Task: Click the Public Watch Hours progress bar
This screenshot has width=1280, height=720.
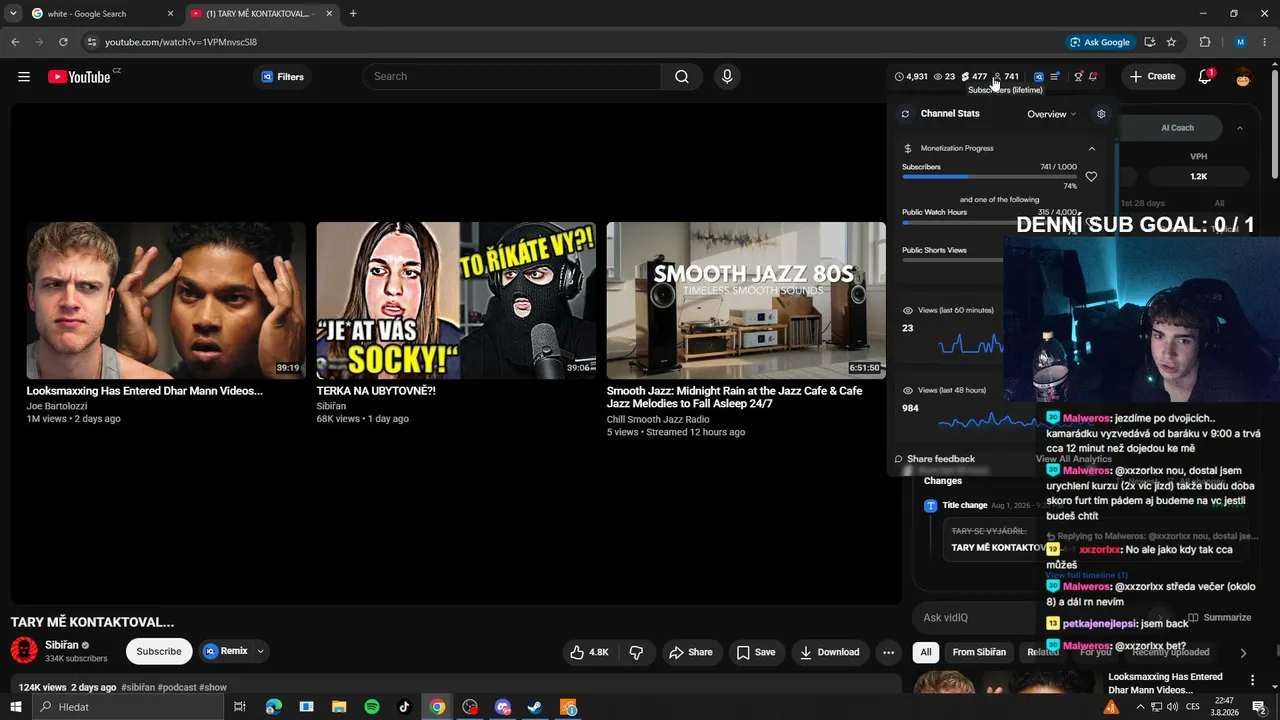Action: point(989,222)
